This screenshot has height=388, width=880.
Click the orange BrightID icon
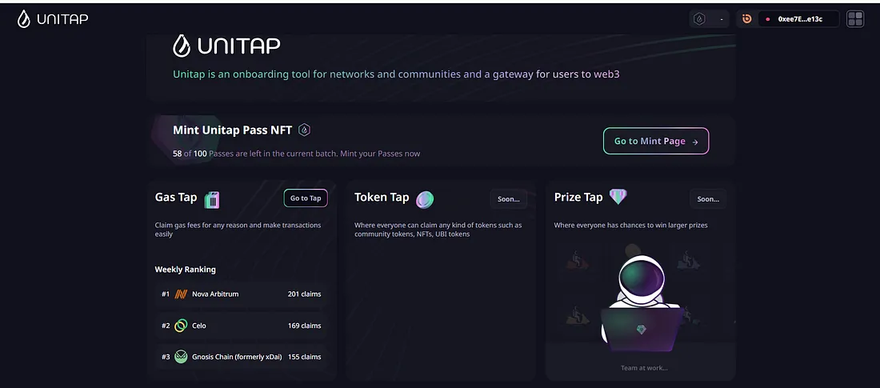(x=746, y=19)
